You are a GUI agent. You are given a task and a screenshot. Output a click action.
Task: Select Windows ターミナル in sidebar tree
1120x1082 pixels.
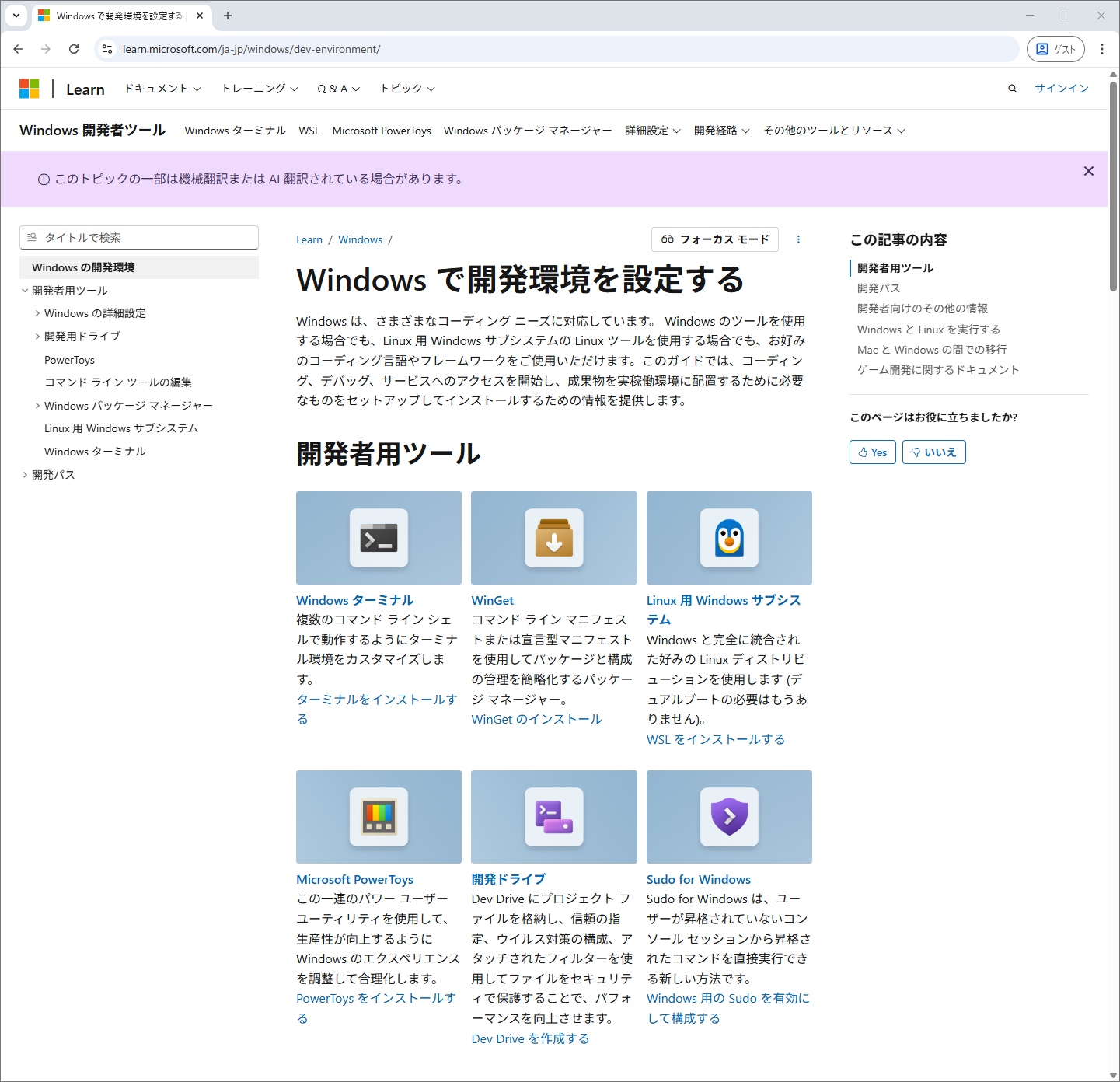click(95, 452)
